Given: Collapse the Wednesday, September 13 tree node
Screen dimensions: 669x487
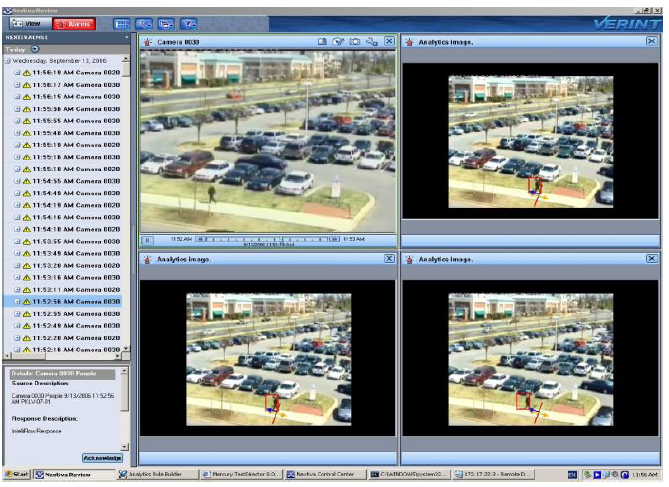Looking at the screenshot, I should tap(8, 61).
